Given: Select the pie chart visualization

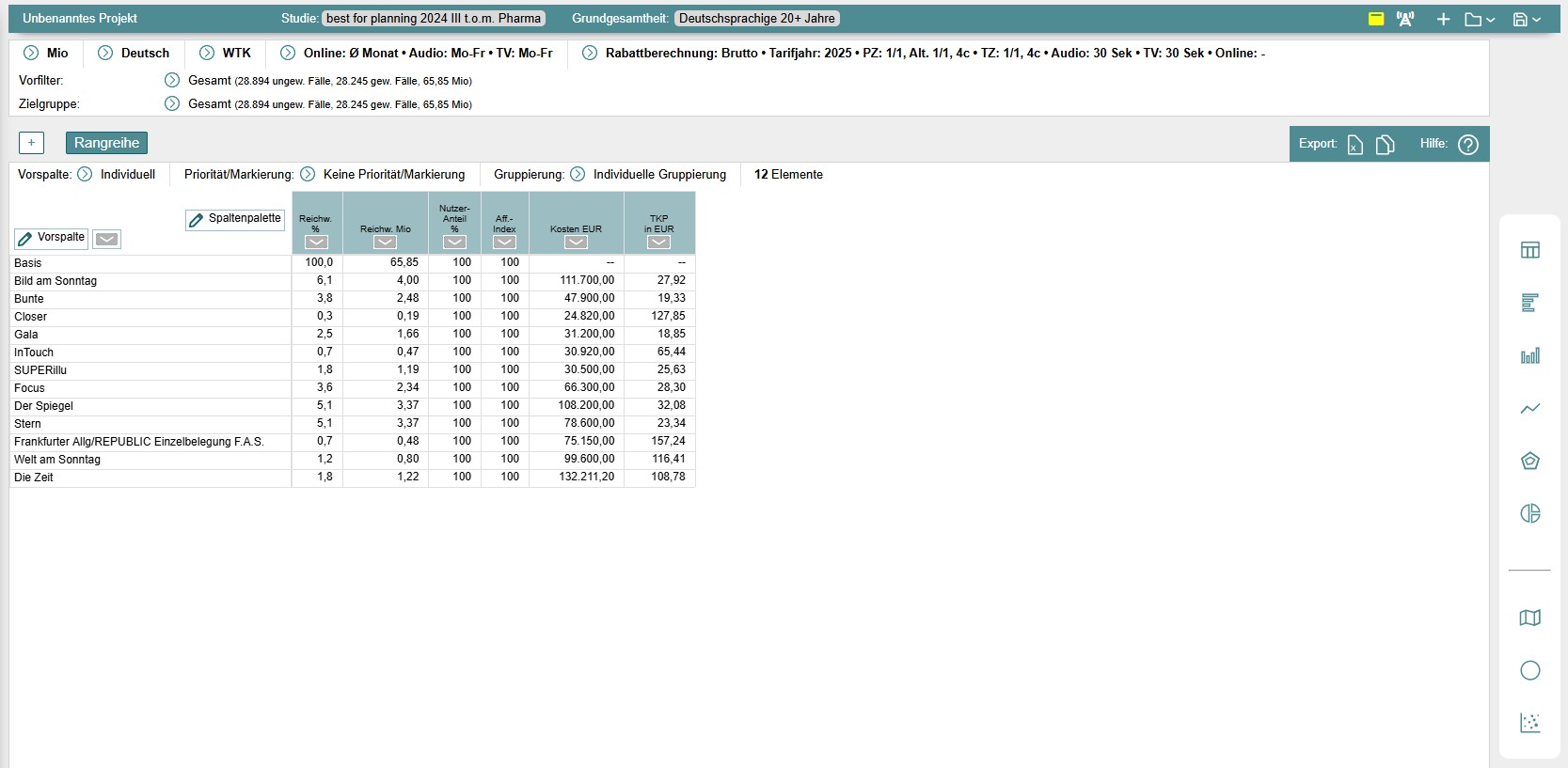Looking at the screenshot, I should tap(1529, 513).
